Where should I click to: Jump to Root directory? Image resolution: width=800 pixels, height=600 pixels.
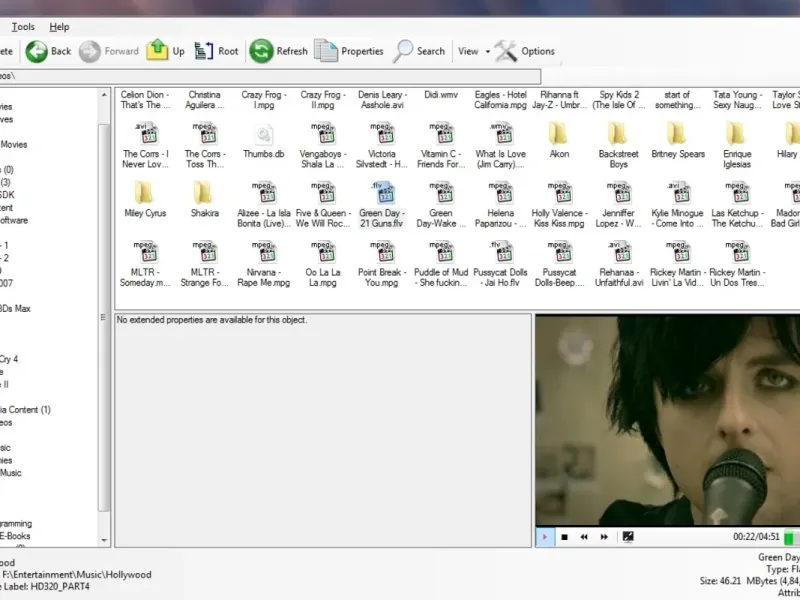(x=216, y=51)
